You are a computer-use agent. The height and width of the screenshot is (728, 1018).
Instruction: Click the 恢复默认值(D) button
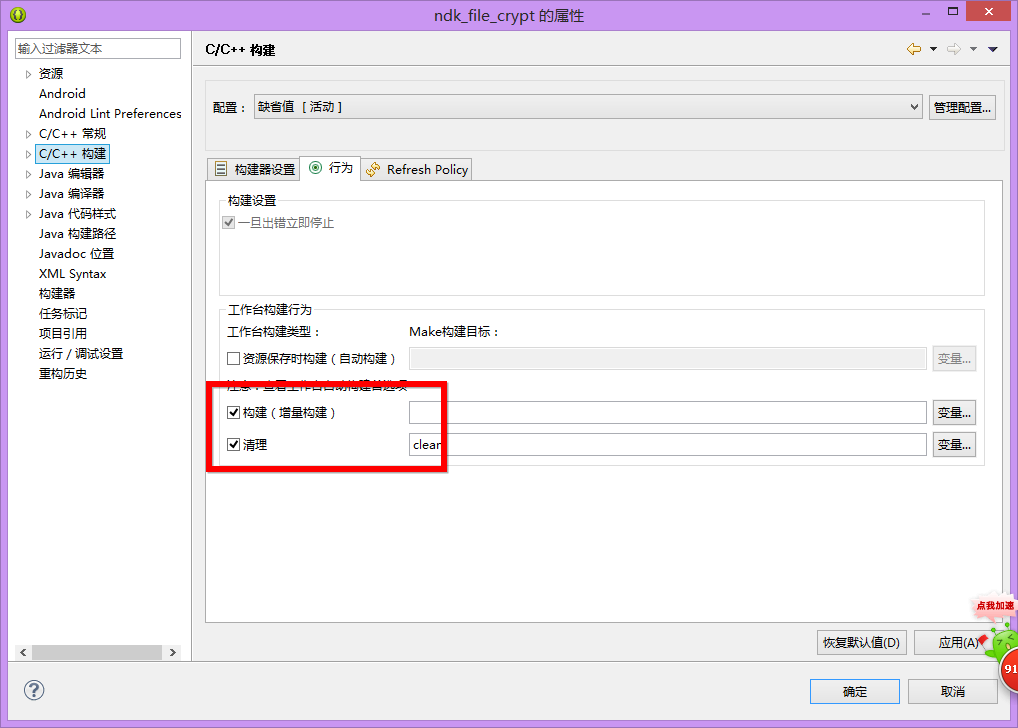[x=862, y=642]
